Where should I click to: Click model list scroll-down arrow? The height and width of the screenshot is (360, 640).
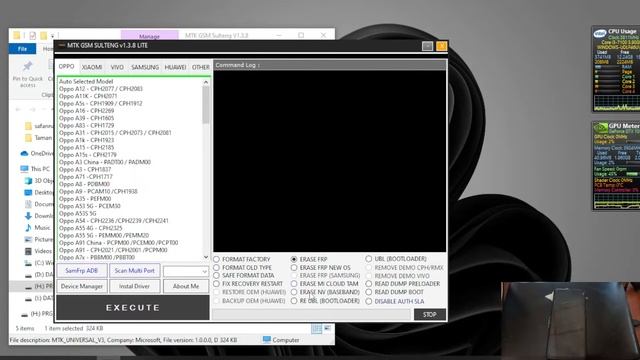206,257
